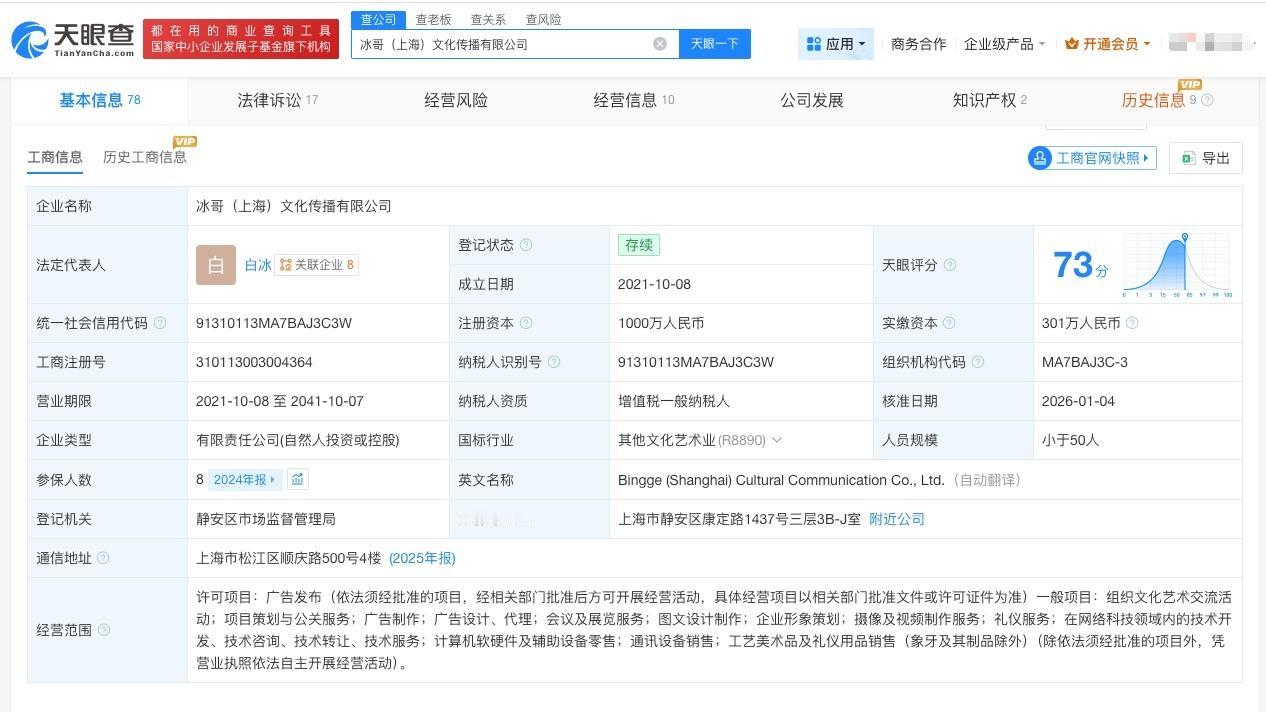
Task: Click the help icon next to 登记状态
Action: pyautogui.click(x=526, y=245)
